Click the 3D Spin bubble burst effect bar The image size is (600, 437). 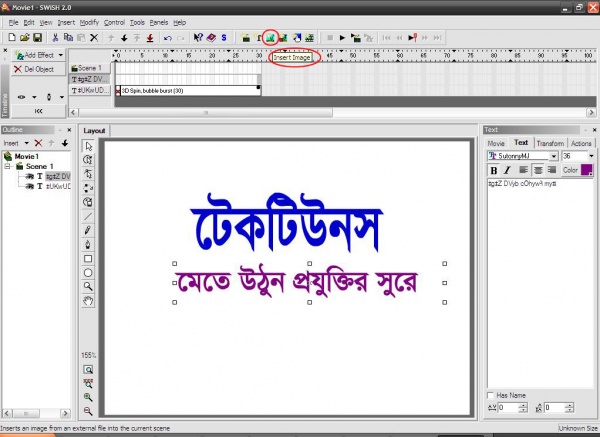coord(190,91)
